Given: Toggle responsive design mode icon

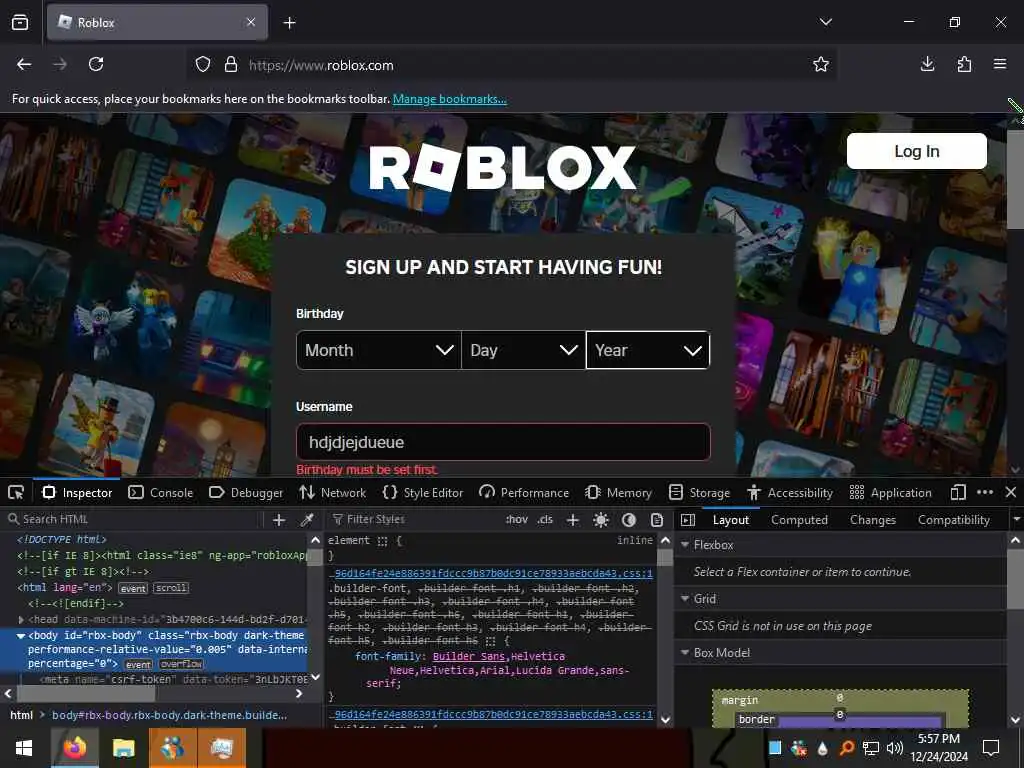Looking at the screenshot, I should pos(958,492).
